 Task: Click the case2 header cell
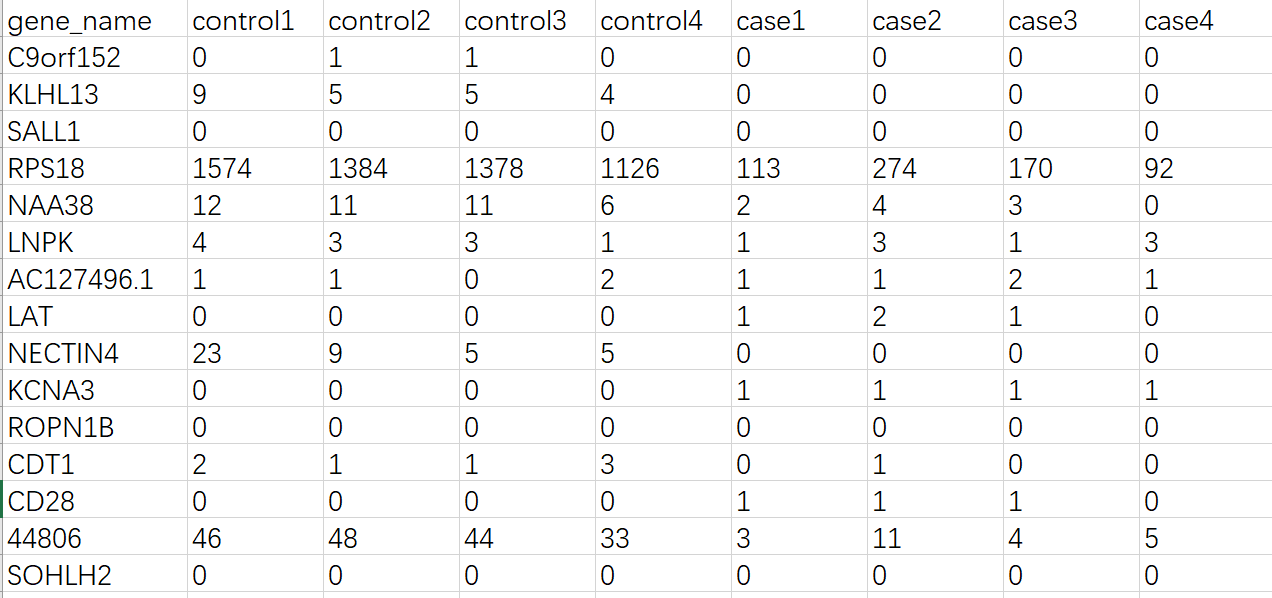(x=906, y=21)
